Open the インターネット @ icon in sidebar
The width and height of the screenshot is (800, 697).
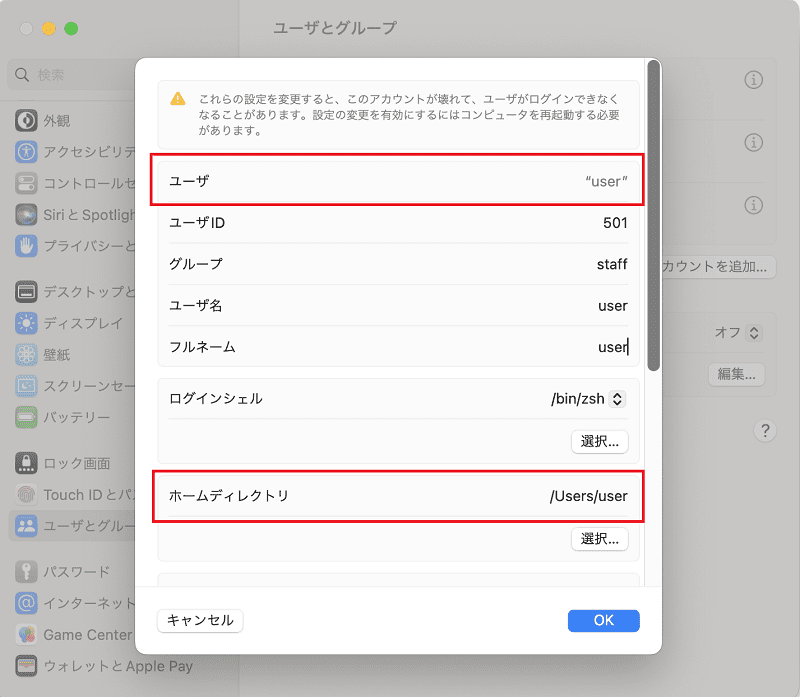click(x=26, y=603)
